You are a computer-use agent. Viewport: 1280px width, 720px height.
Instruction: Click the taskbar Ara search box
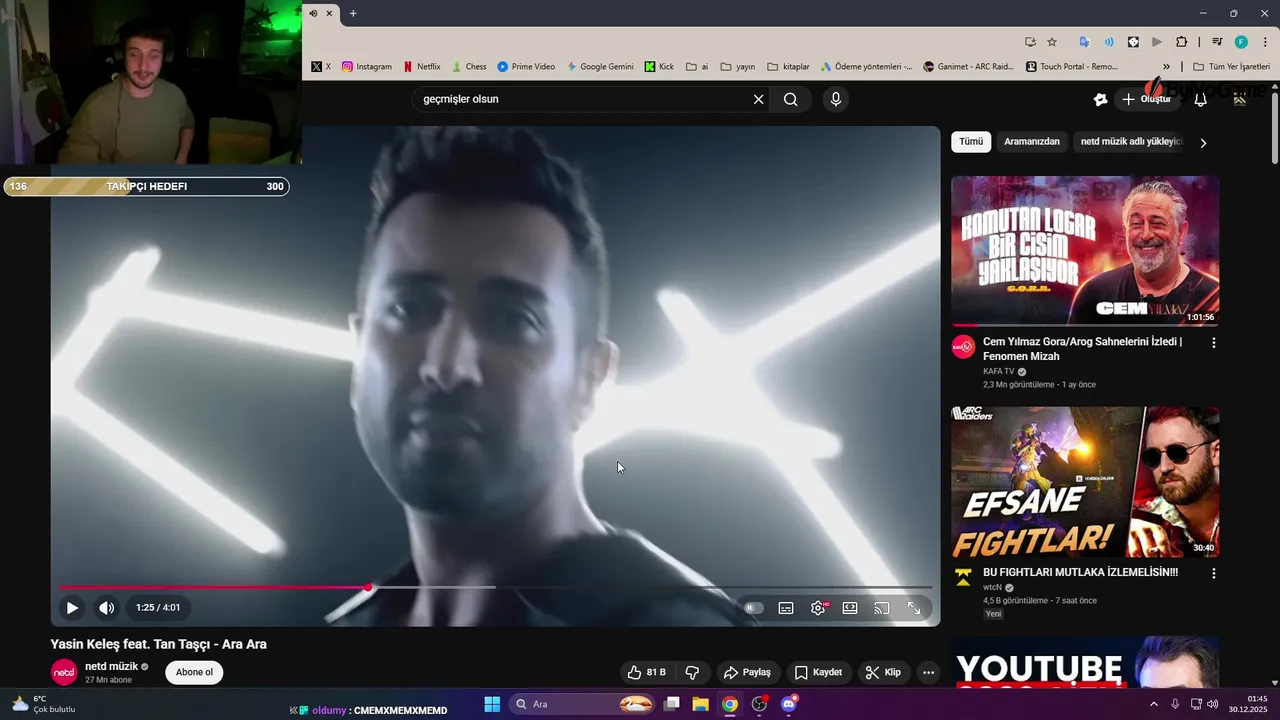click(x=582, y=704)
